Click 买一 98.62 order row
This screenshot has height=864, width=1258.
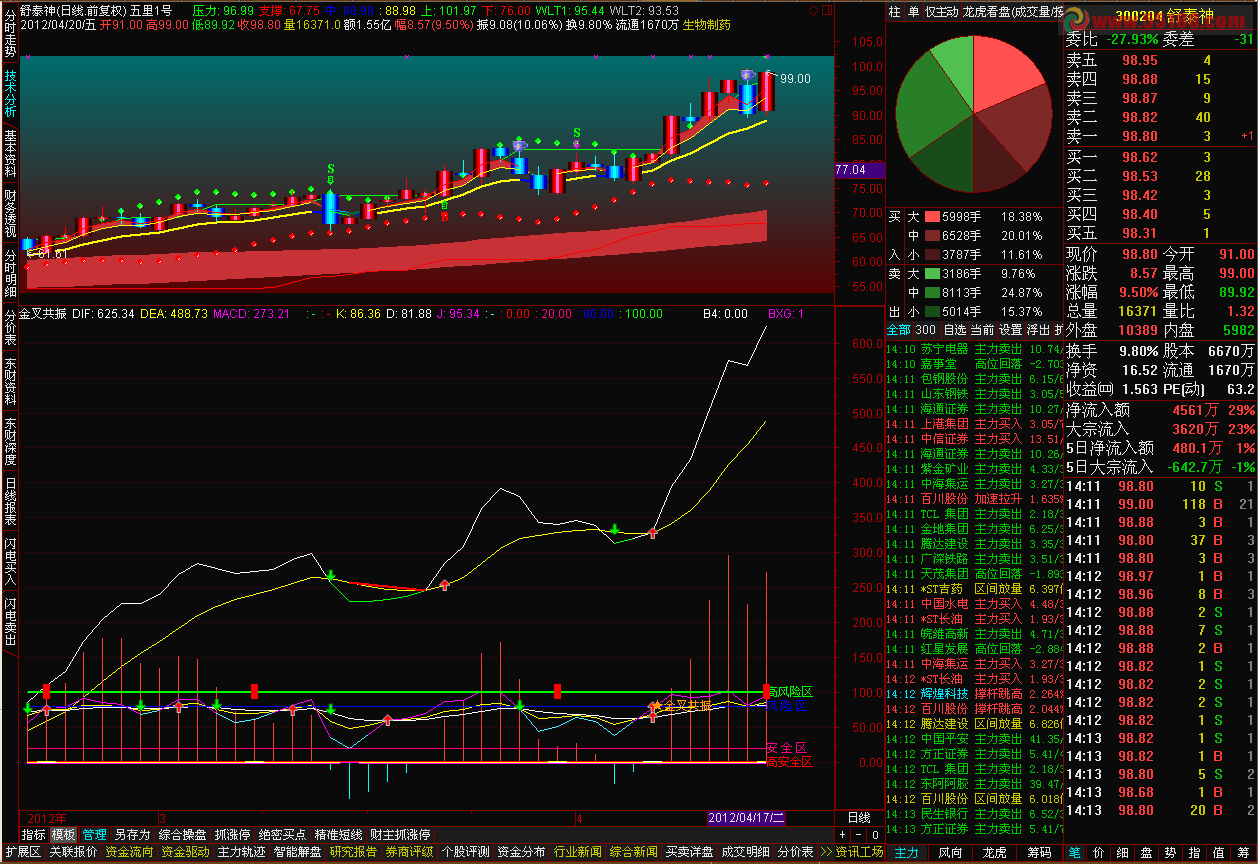coord(1160,157)
